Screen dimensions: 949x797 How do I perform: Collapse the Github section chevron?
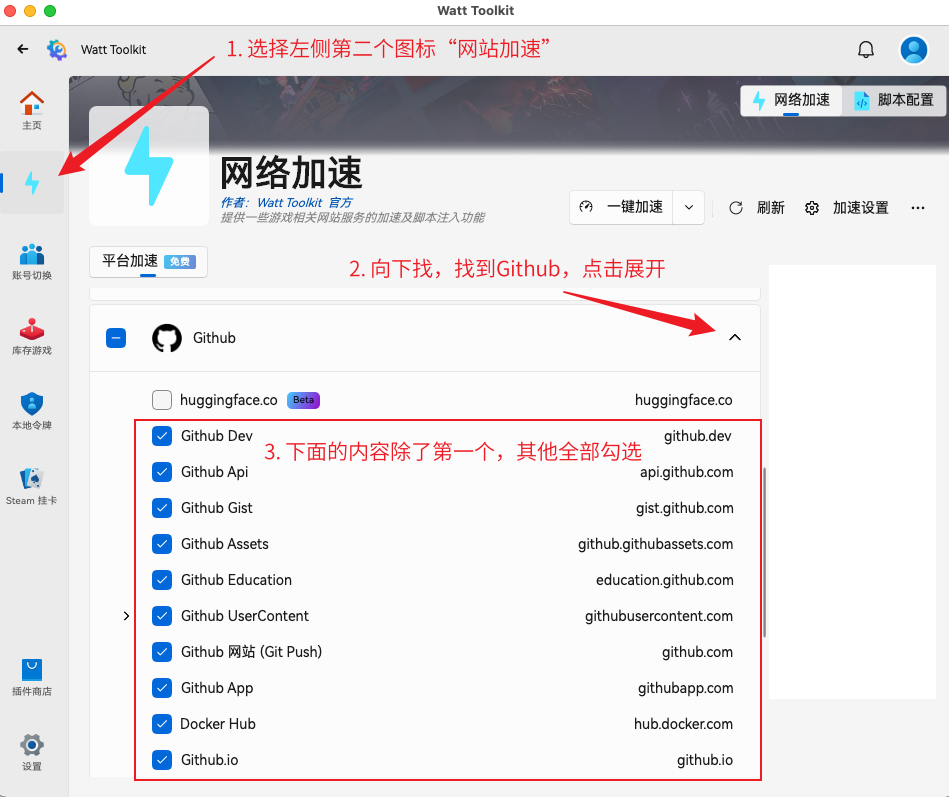coord(735,338)
